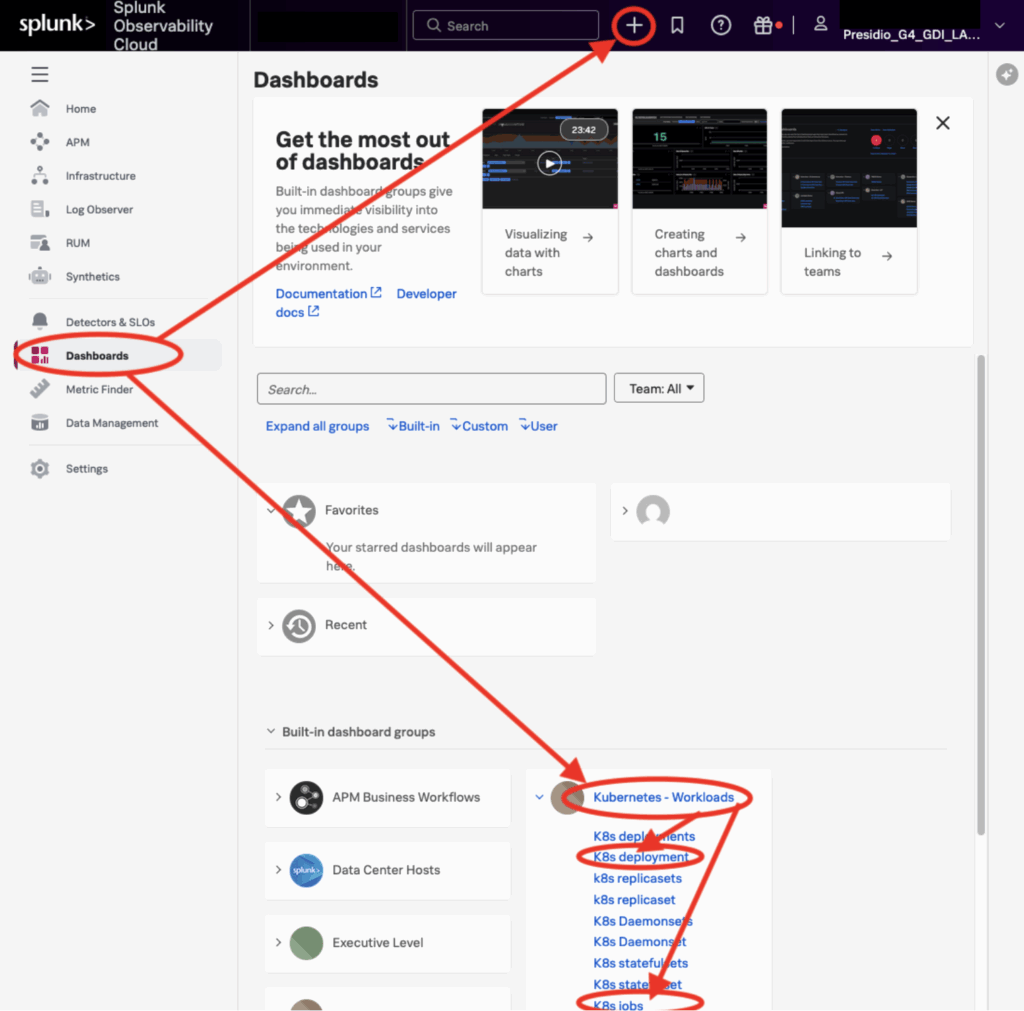The image size is (1024, 1011).
Task: Open the Documentation link
Action: pyautogui.click(x=322, y=293)
